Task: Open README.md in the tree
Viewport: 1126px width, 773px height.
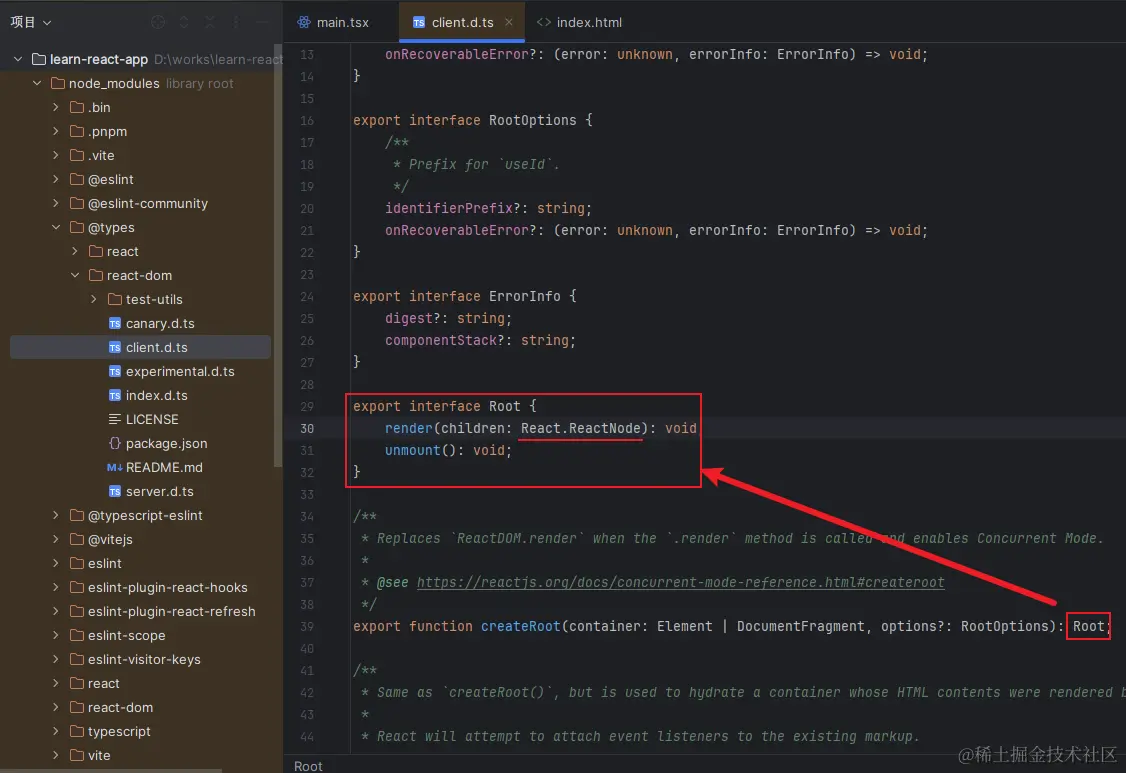Action: click(164, 467)
